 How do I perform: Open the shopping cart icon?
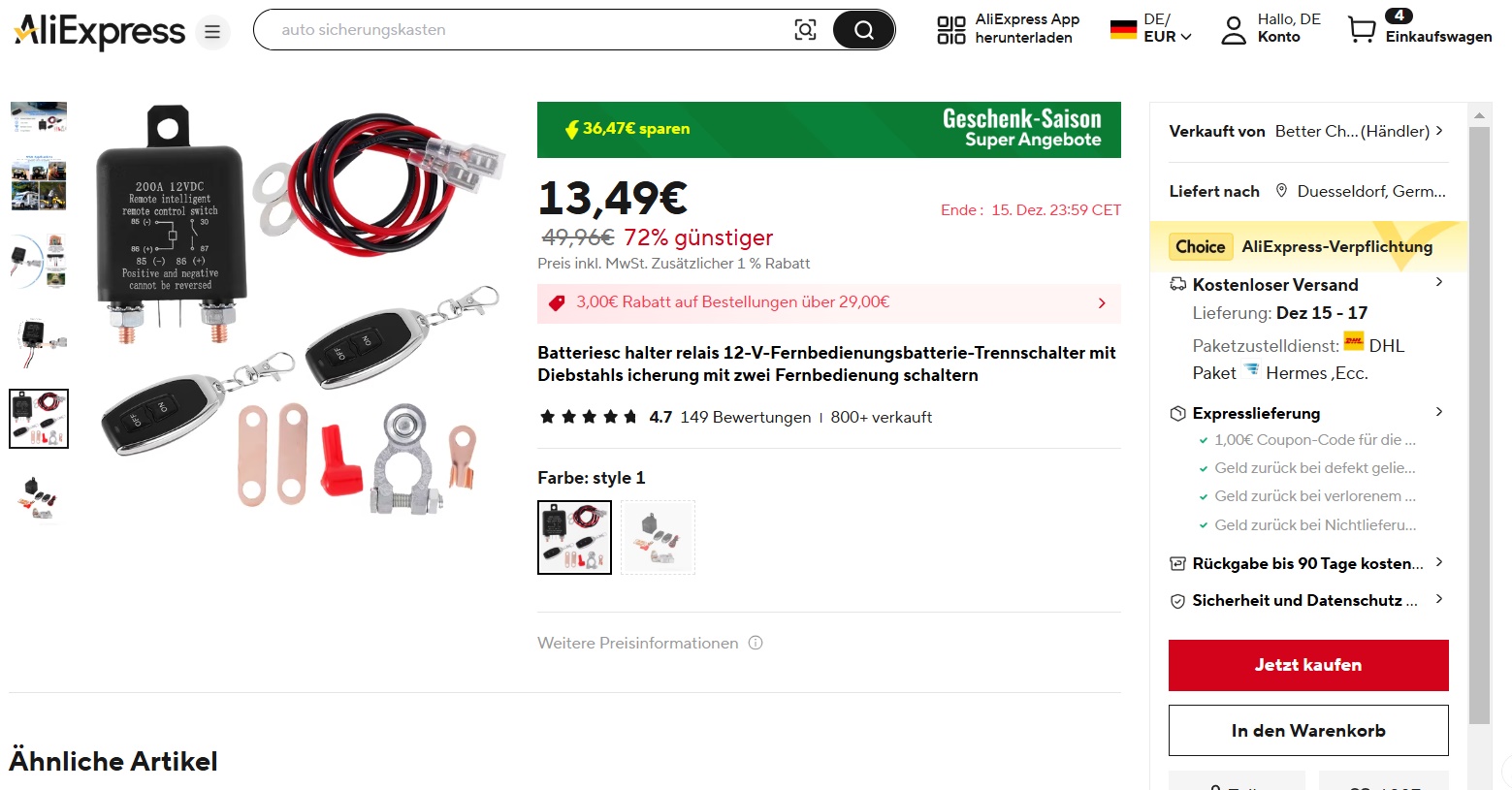click(1362, 30)
